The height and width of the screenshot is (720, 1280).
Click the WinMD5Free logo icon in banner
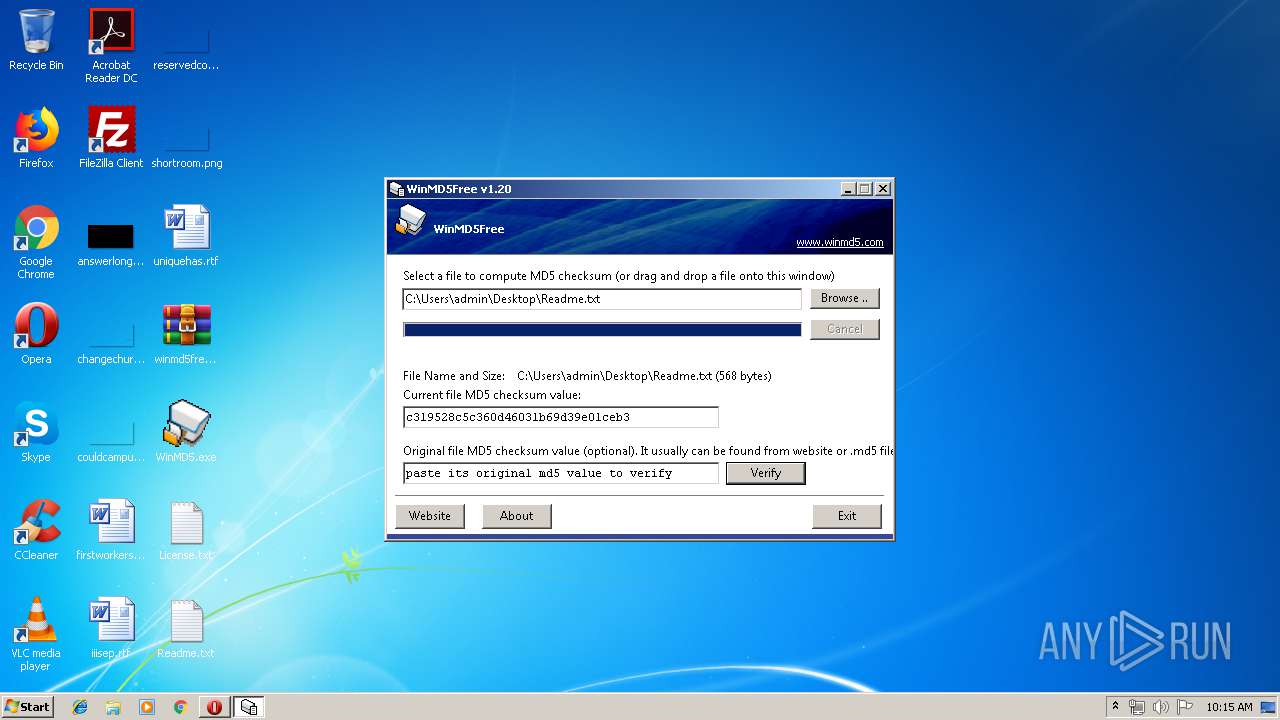pos(410,220)
